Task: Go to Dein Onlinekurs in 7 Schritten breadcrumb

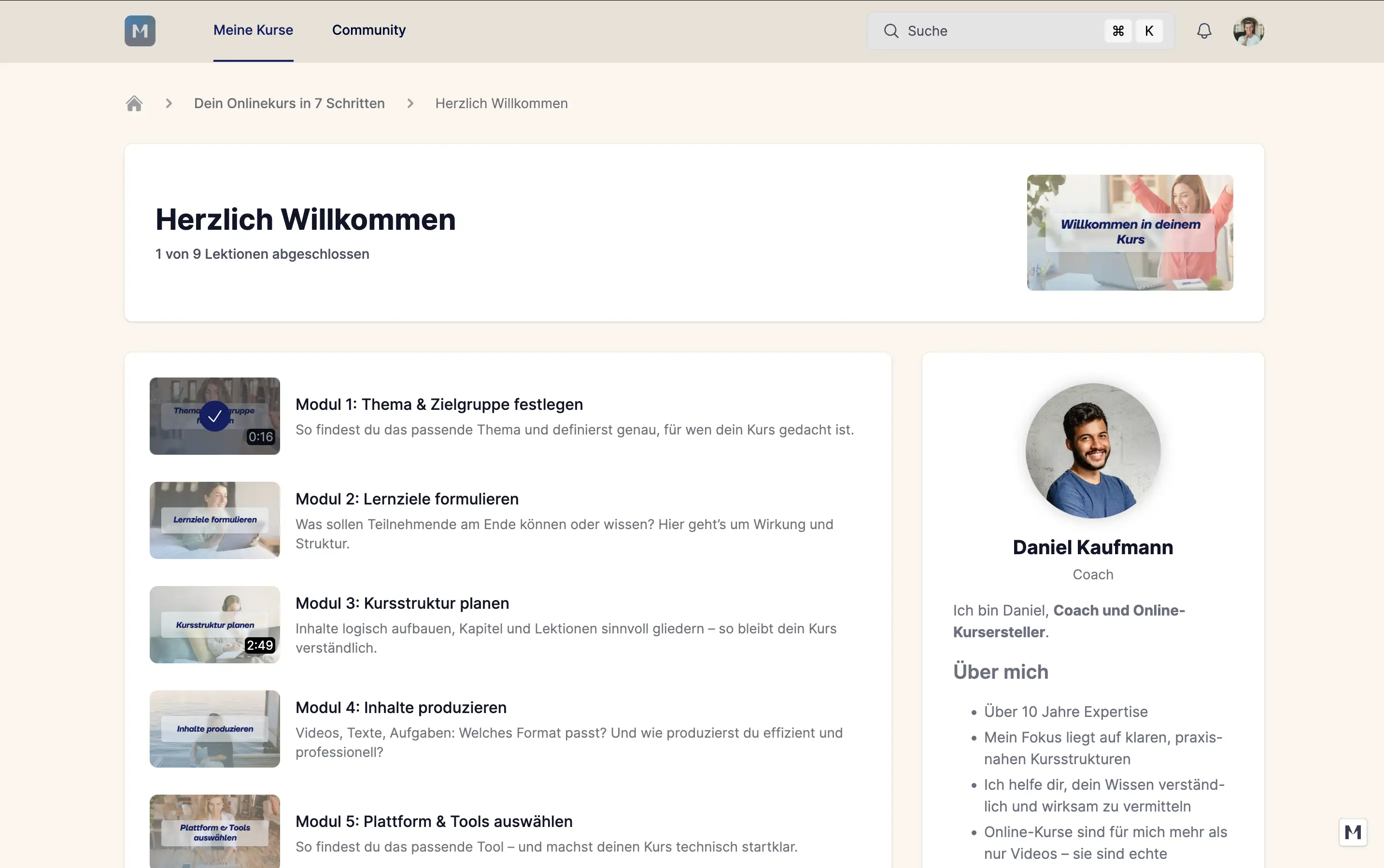Action: pyautogui.click(x=289, y=103)
